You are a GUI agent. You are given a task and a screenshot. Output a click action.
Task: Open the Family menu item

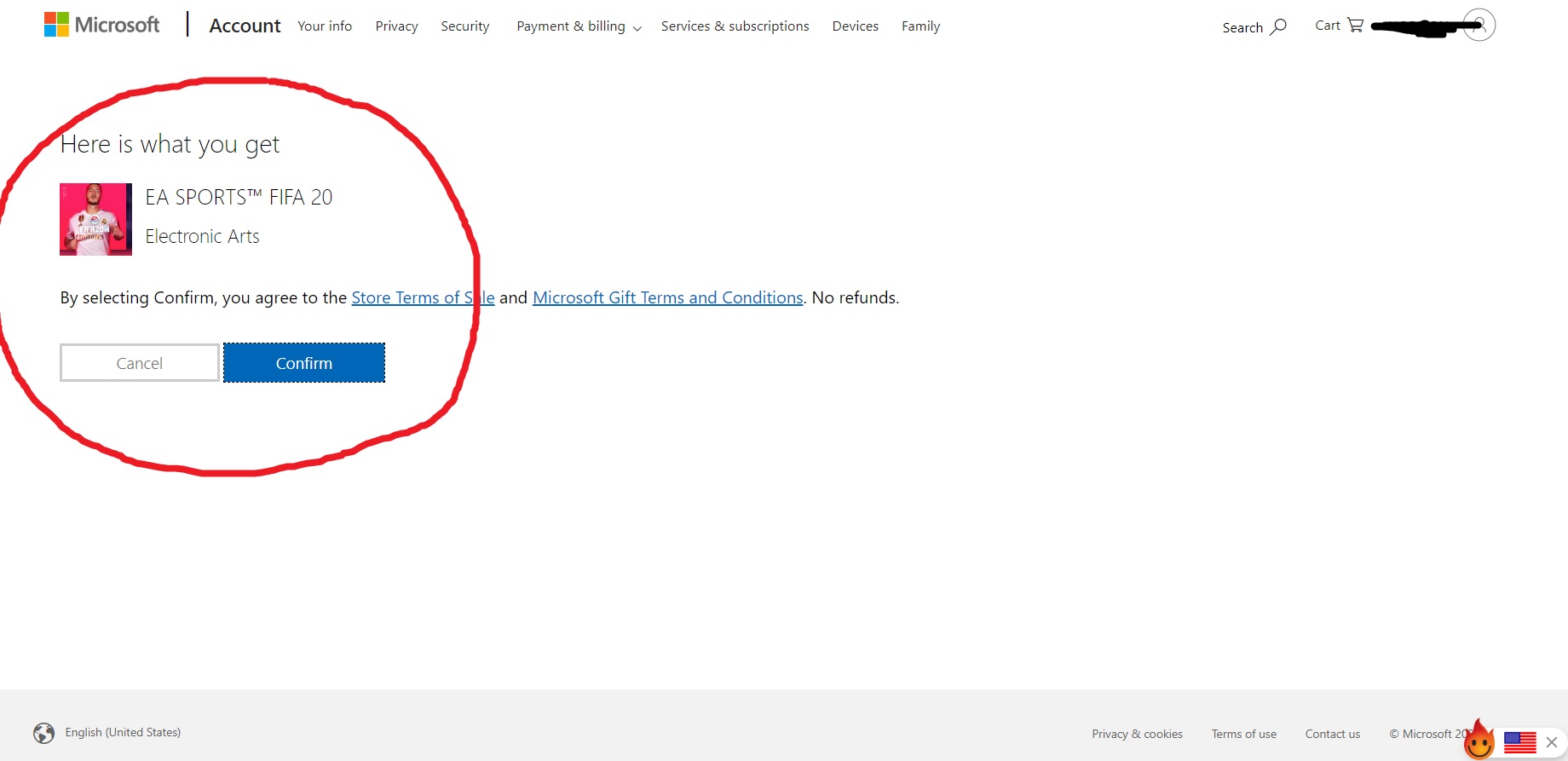point(920,26)
